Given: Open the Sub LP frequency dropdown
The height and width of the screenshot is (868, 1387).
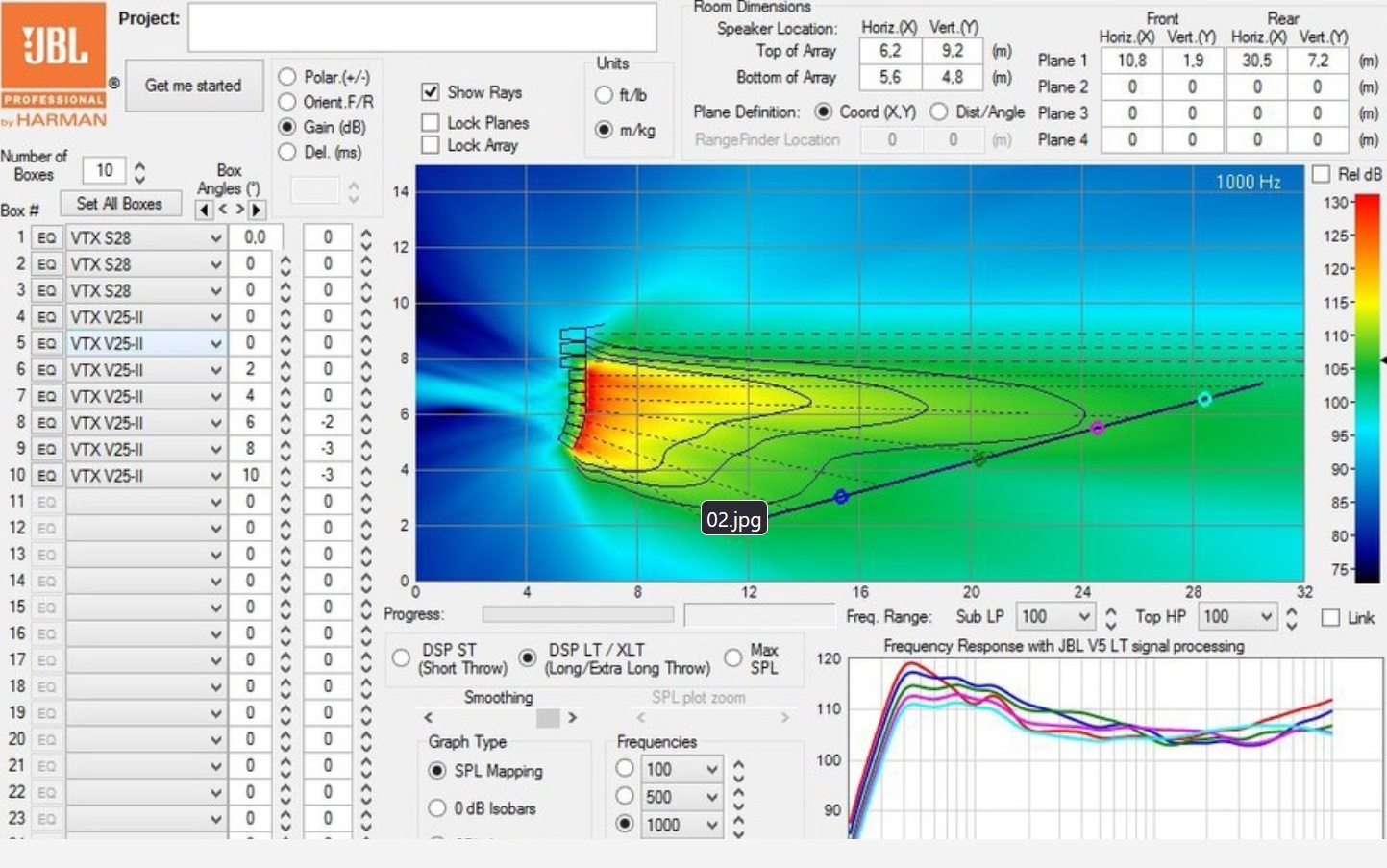Looking at the screenshot, I should click(x=1055, y=617).
